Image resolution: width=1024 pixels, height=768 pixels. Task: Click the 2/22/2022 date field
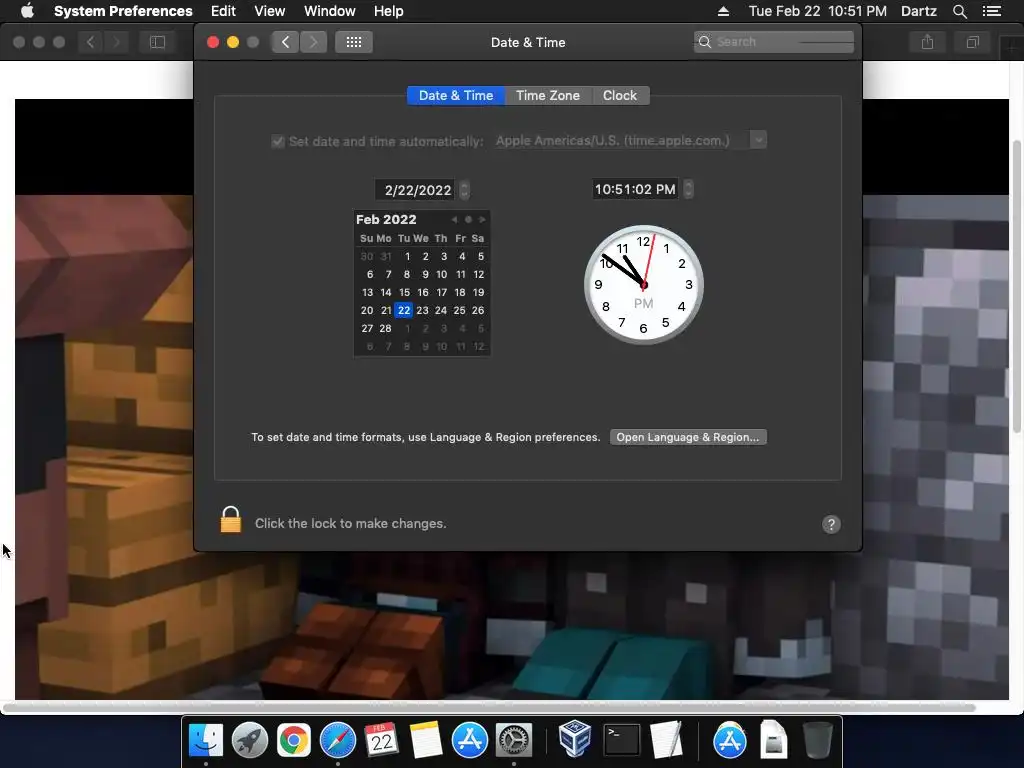click(x=415, y=190)
